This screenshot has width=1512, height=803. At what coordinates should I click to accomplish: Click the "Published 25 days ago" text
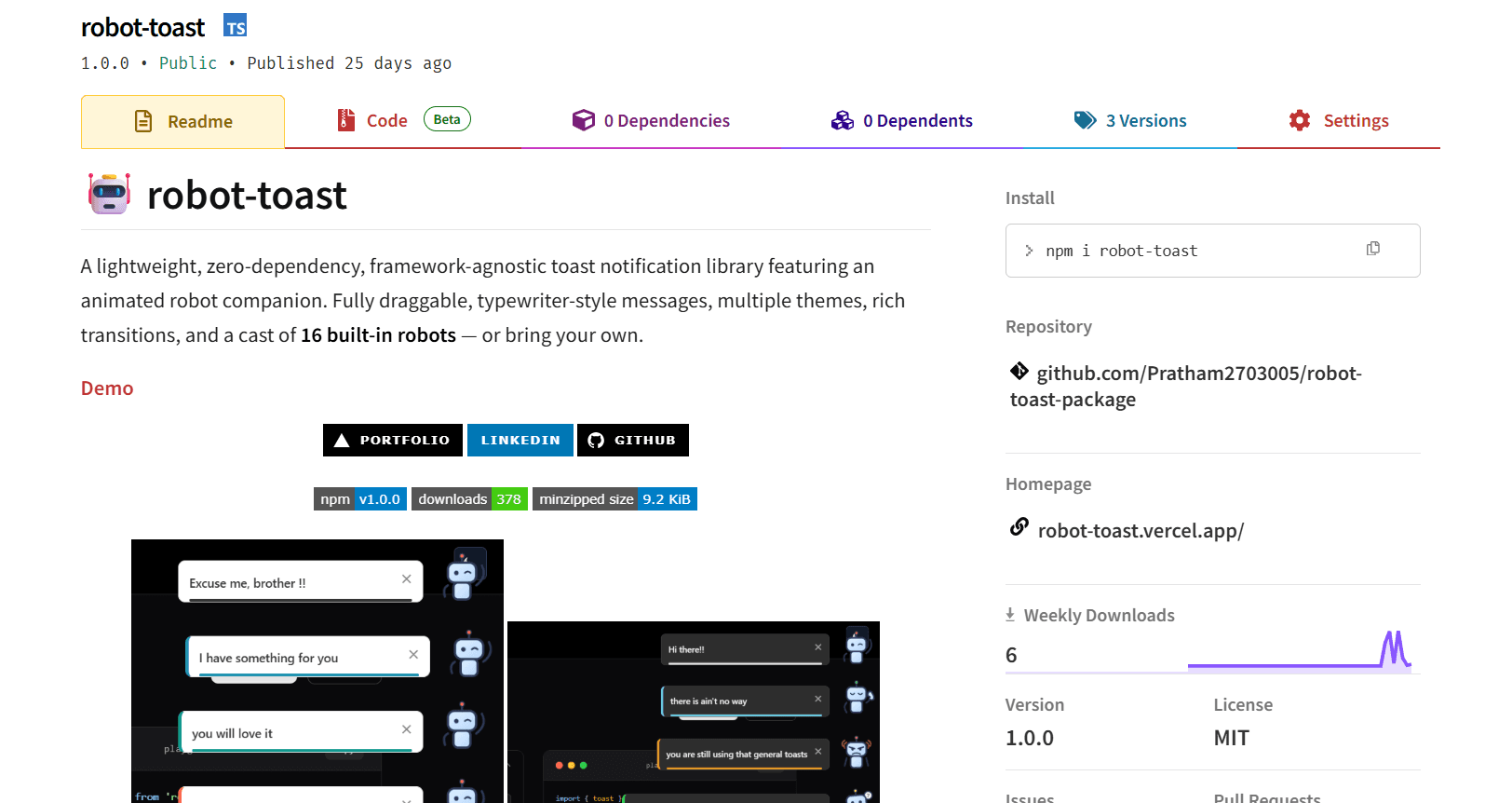click(x=349, y=63)
